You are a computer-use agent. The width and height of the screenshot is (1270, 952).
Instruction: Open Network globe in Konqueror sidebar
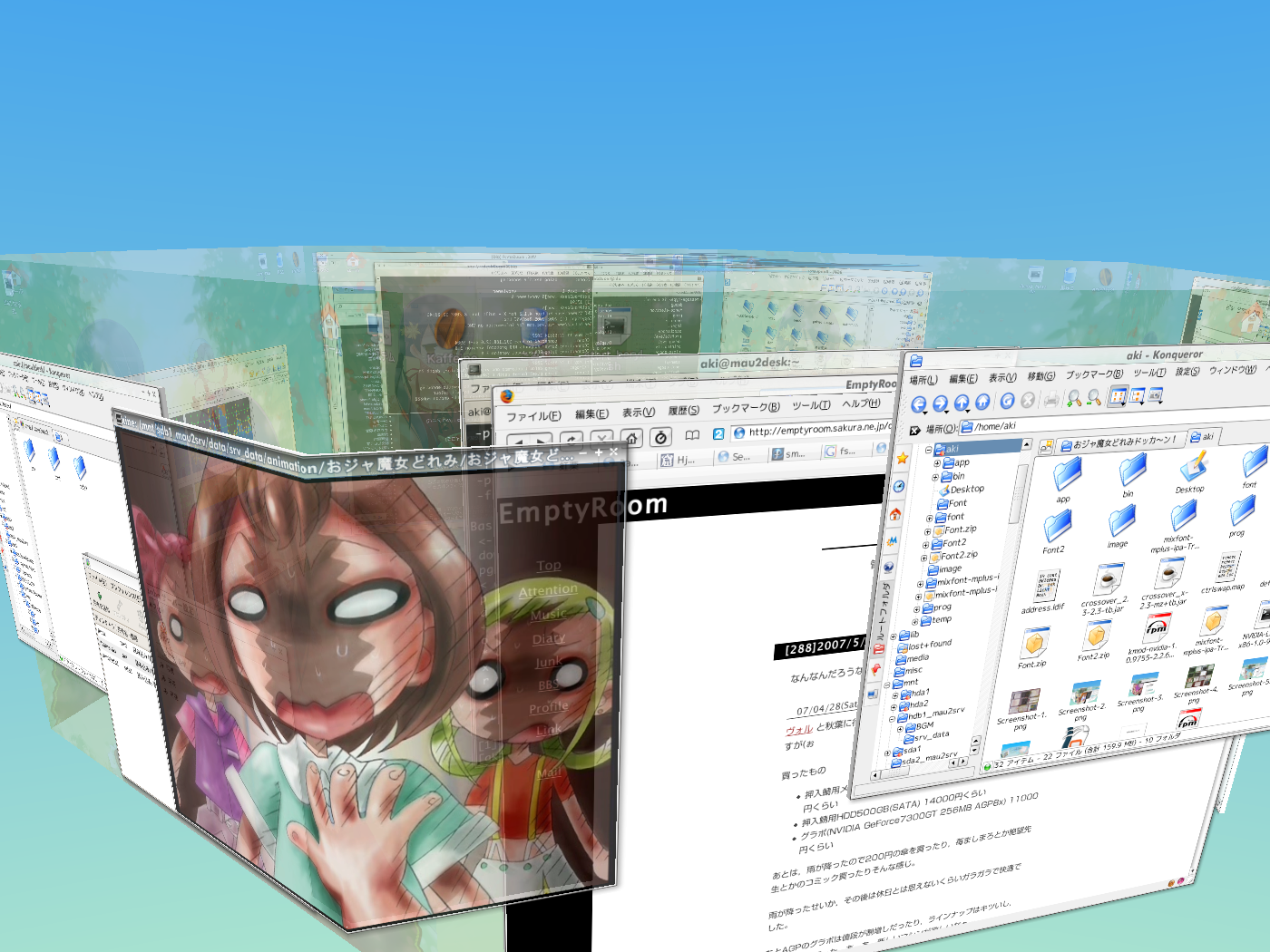coord(888,567)
